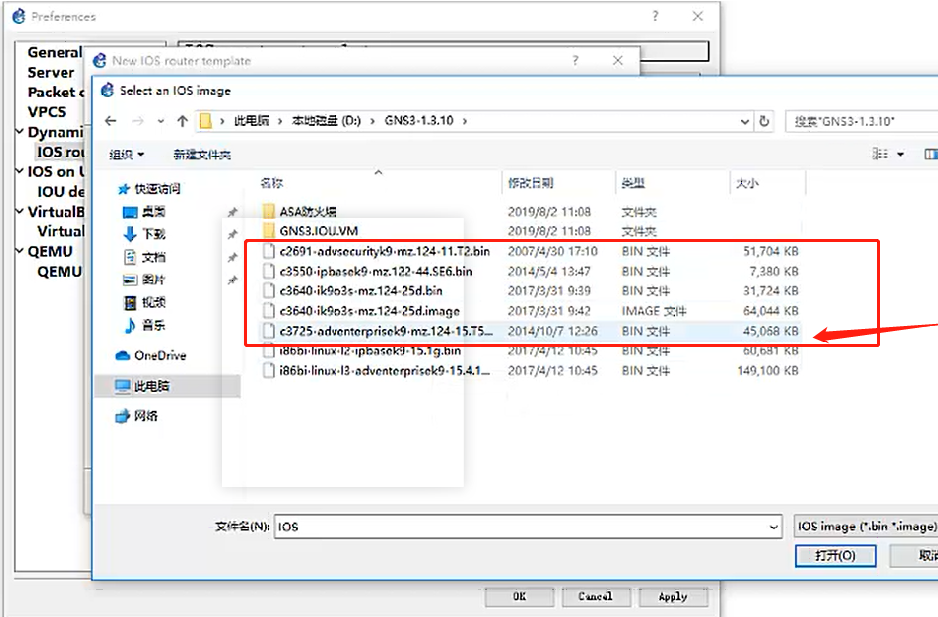The width and height of the screenshot is (938, 617).
Task: Sort by 大小 column header
Action: pos(747,183)
